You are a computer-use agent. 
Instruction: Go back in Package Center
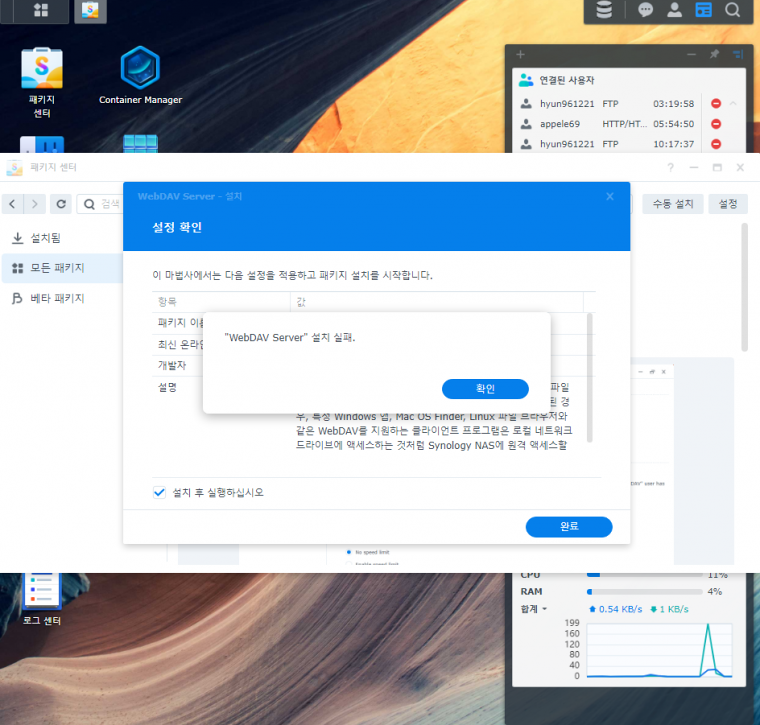[x=12, y=204]
